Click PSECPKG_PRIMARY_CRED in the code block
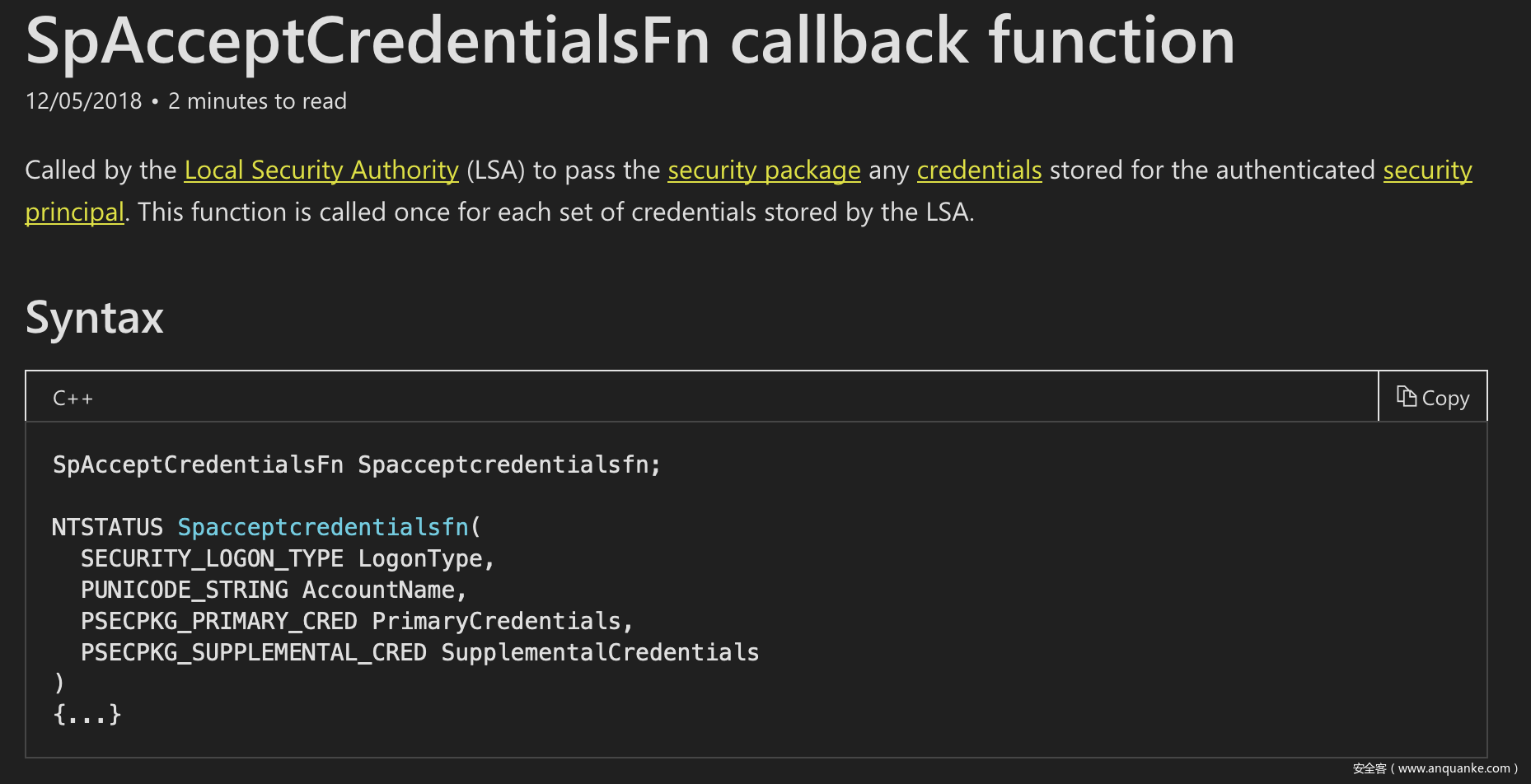The image size is (1531, 784). click(x=218, y=621)
